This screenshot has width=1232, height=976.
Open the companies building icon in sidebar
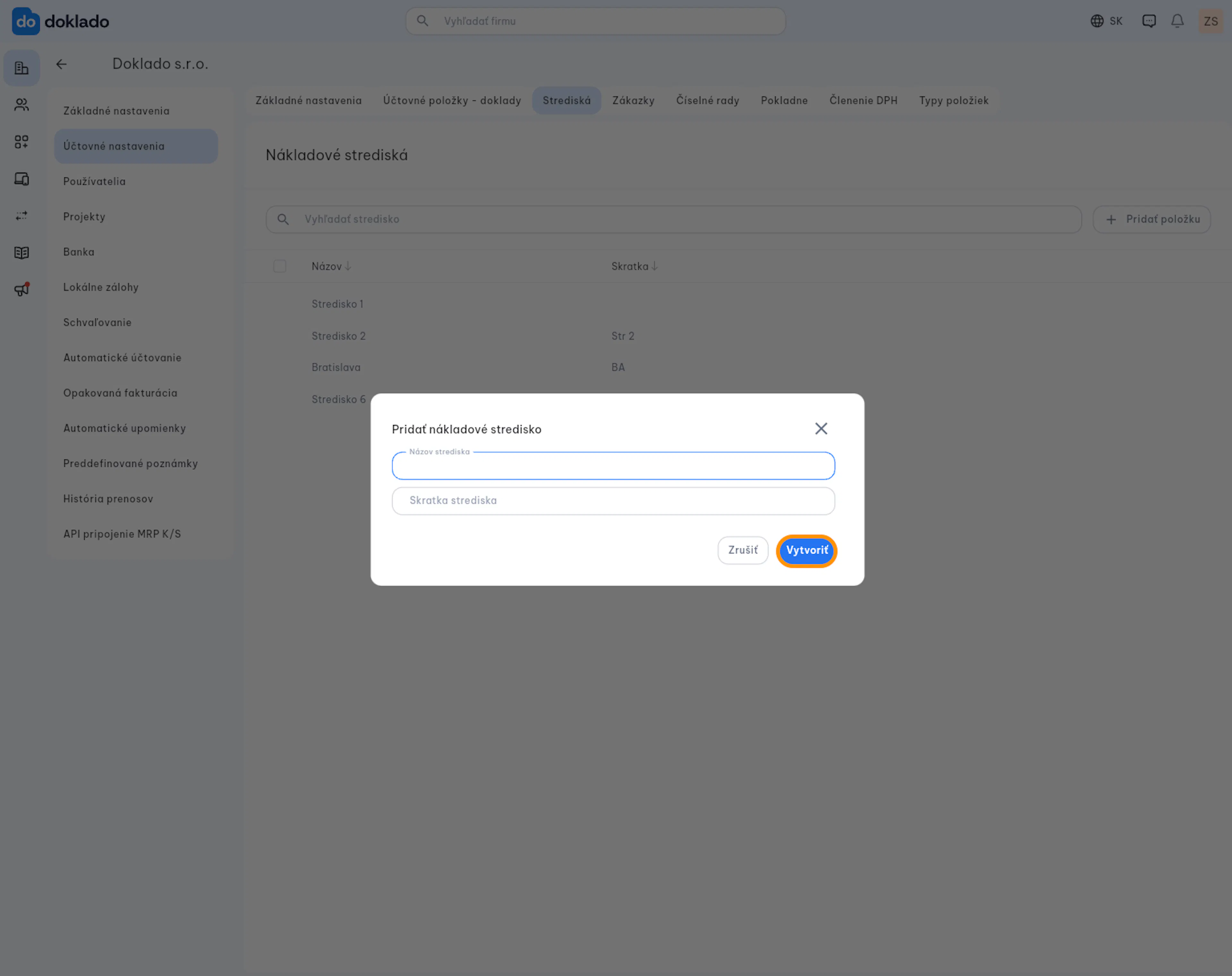[x=22, y=68]
